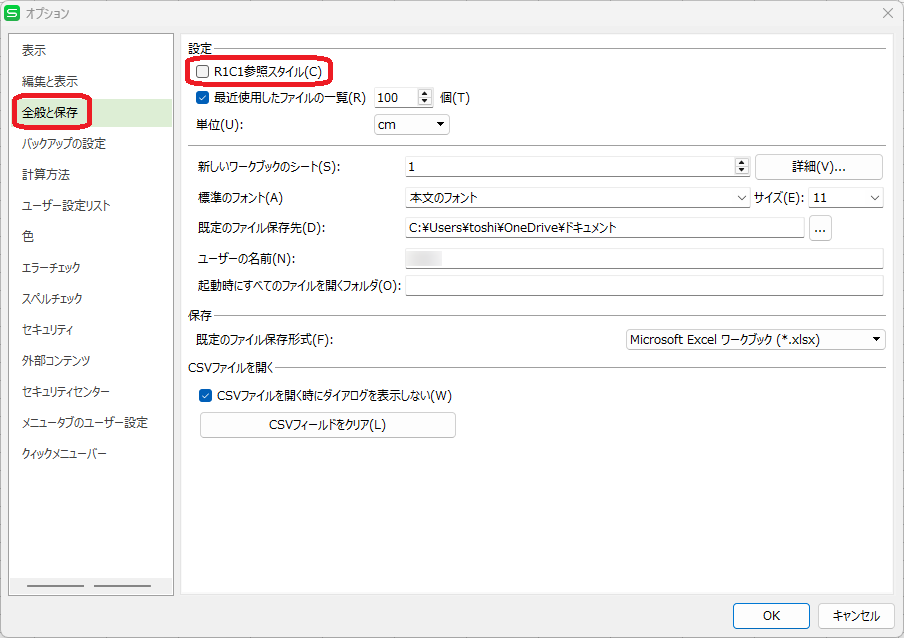The width and height of the screenshot is (904, 638).
Task: Click 起動時にすべてのファイルを開くフォルダ field
Action: [644, 285]
